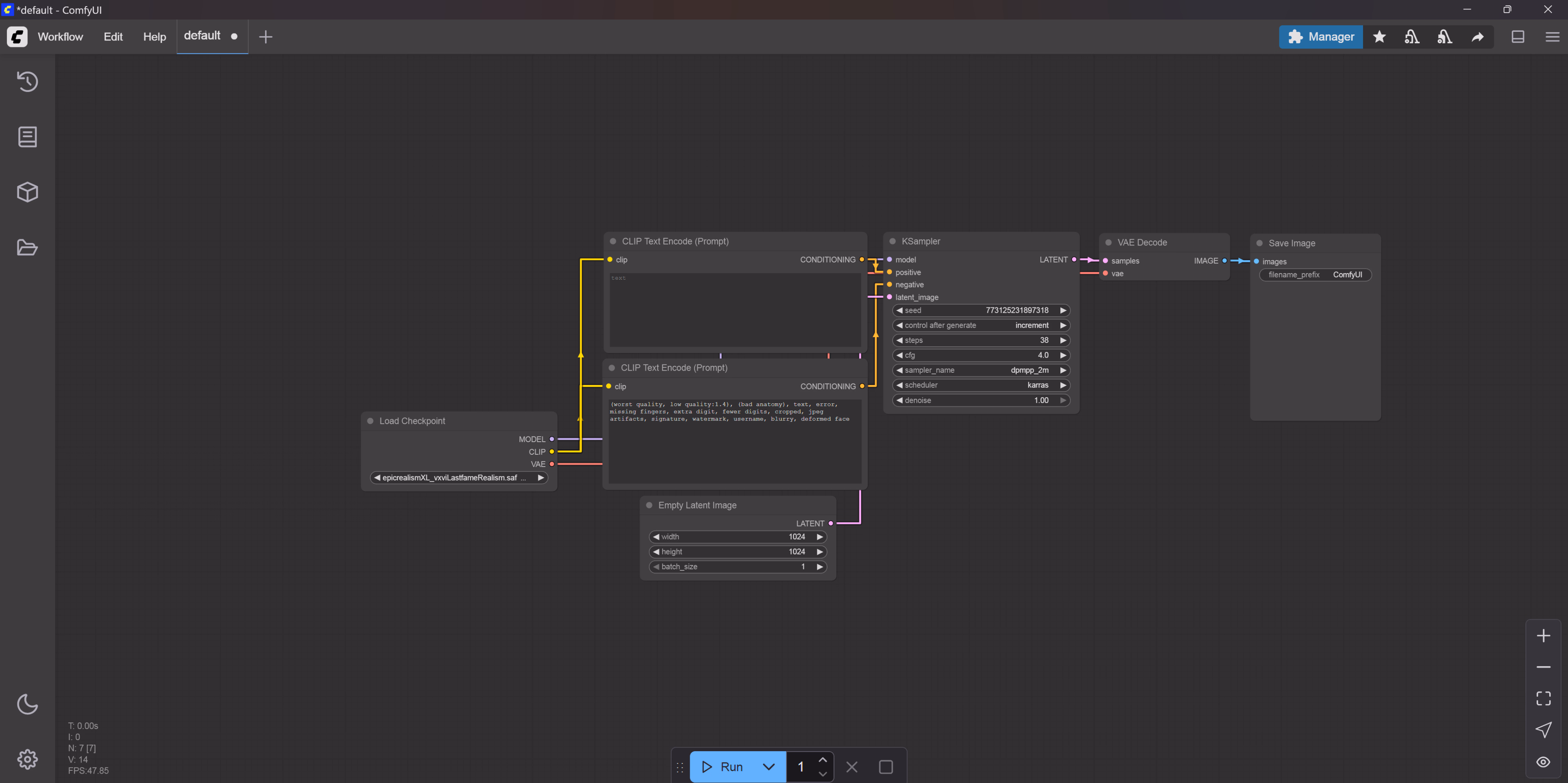
Task: Zoom out the canvas with minus icon
Action: pos(1543,667)
